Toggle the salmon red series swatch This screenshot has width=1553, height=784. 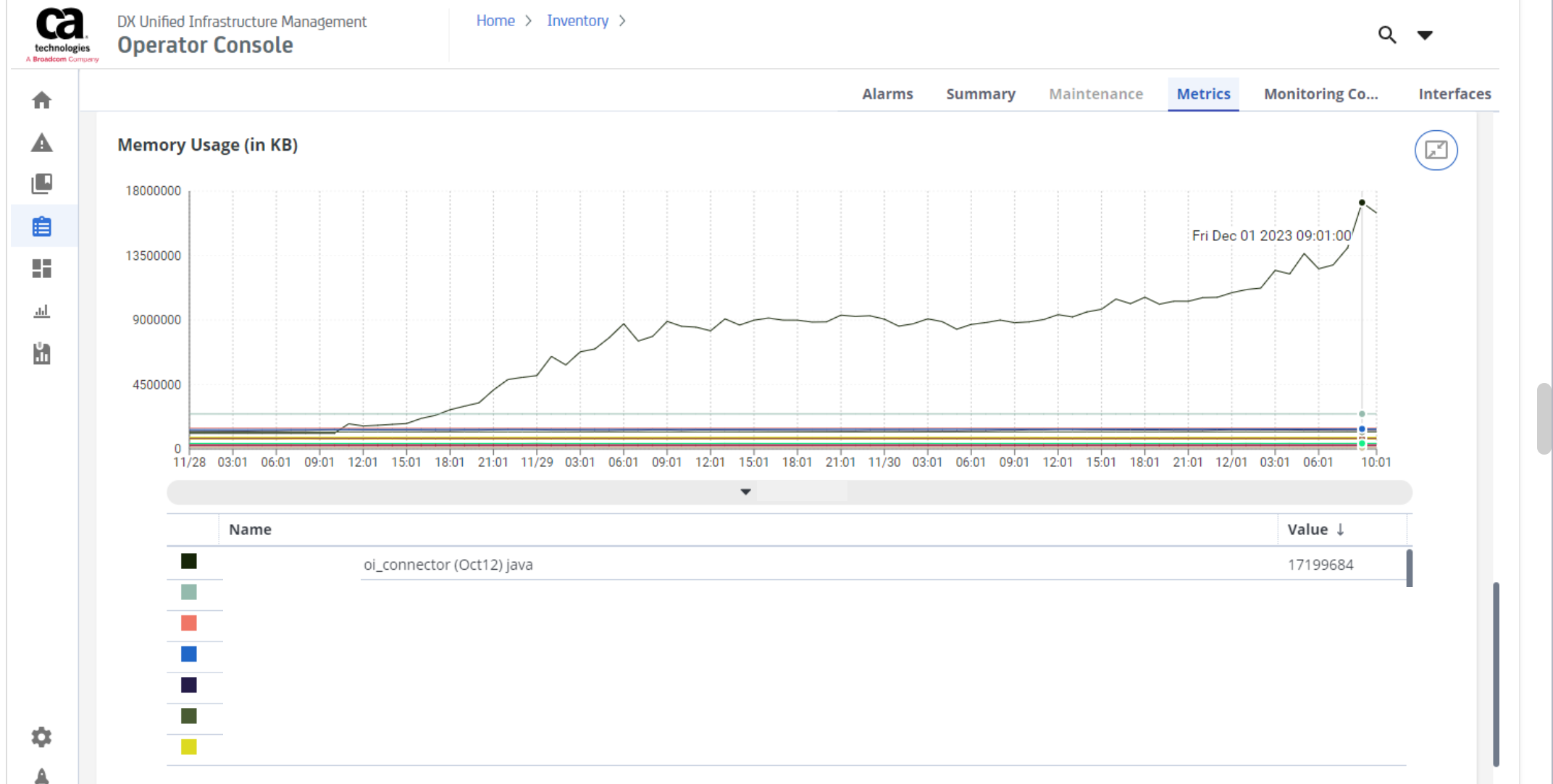[189, 623]
